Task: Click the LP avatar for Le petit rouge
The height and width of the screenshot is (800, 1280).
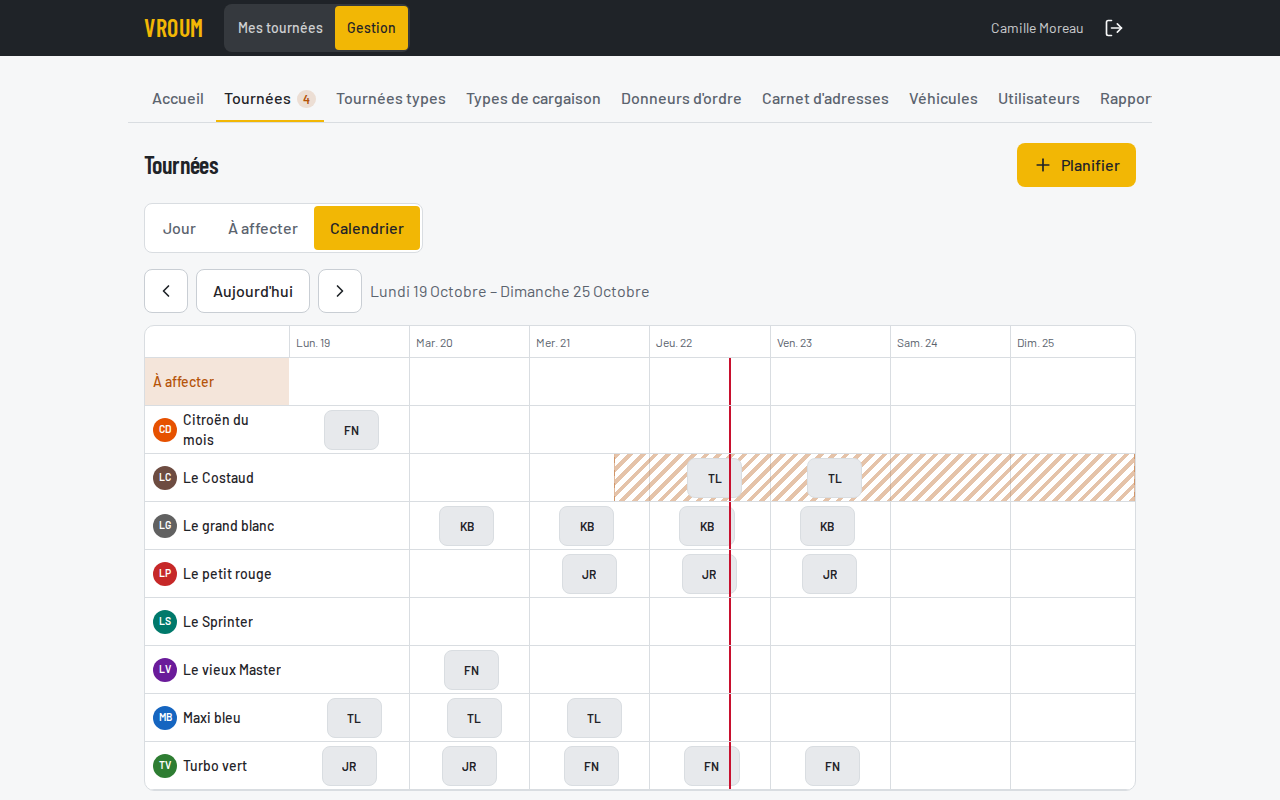Action: pos(165,574)
